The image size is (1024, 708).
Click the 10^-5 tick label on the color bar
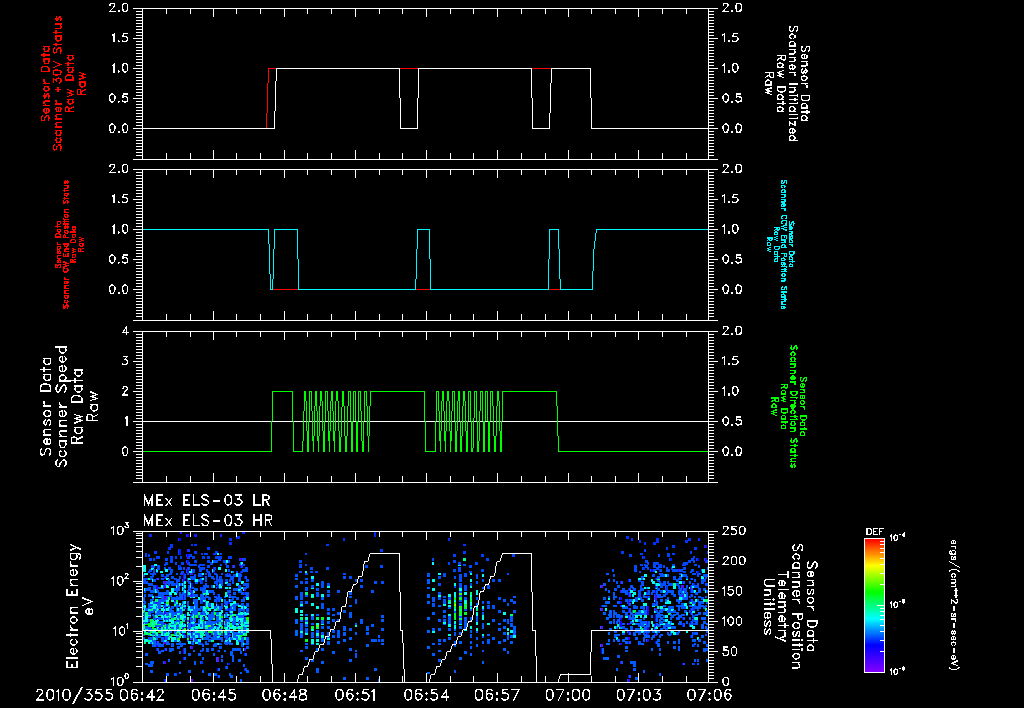(x=897, y=605)
